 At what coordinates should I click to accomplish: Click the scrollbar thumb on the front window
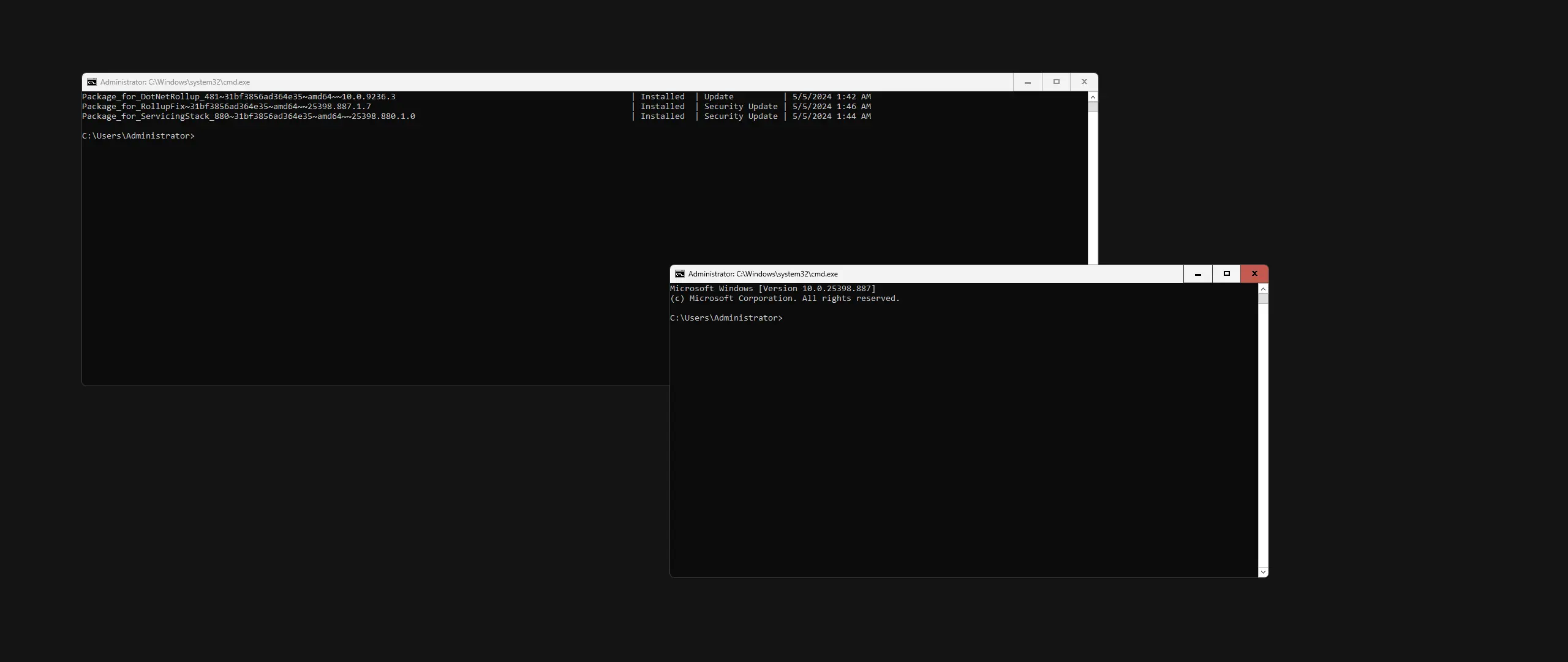1263,299
